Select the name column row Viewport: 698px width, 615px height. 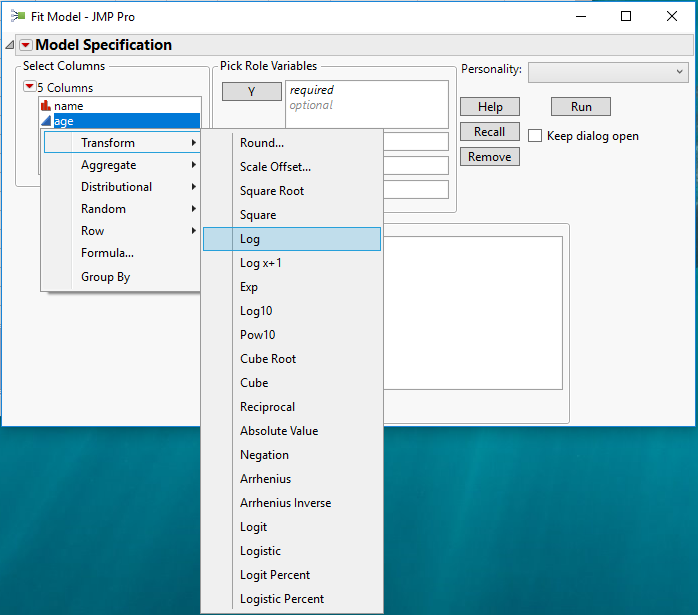[x=120, y=106]
